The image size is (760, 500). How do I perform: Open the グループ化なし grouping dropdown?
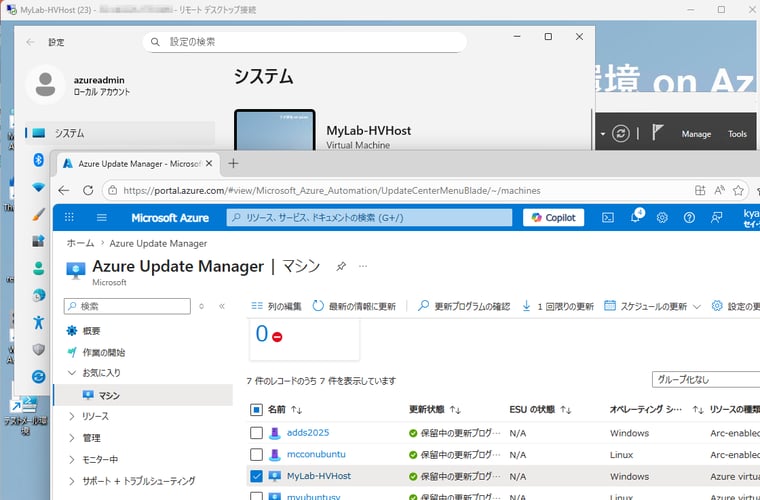click(706, 379)
